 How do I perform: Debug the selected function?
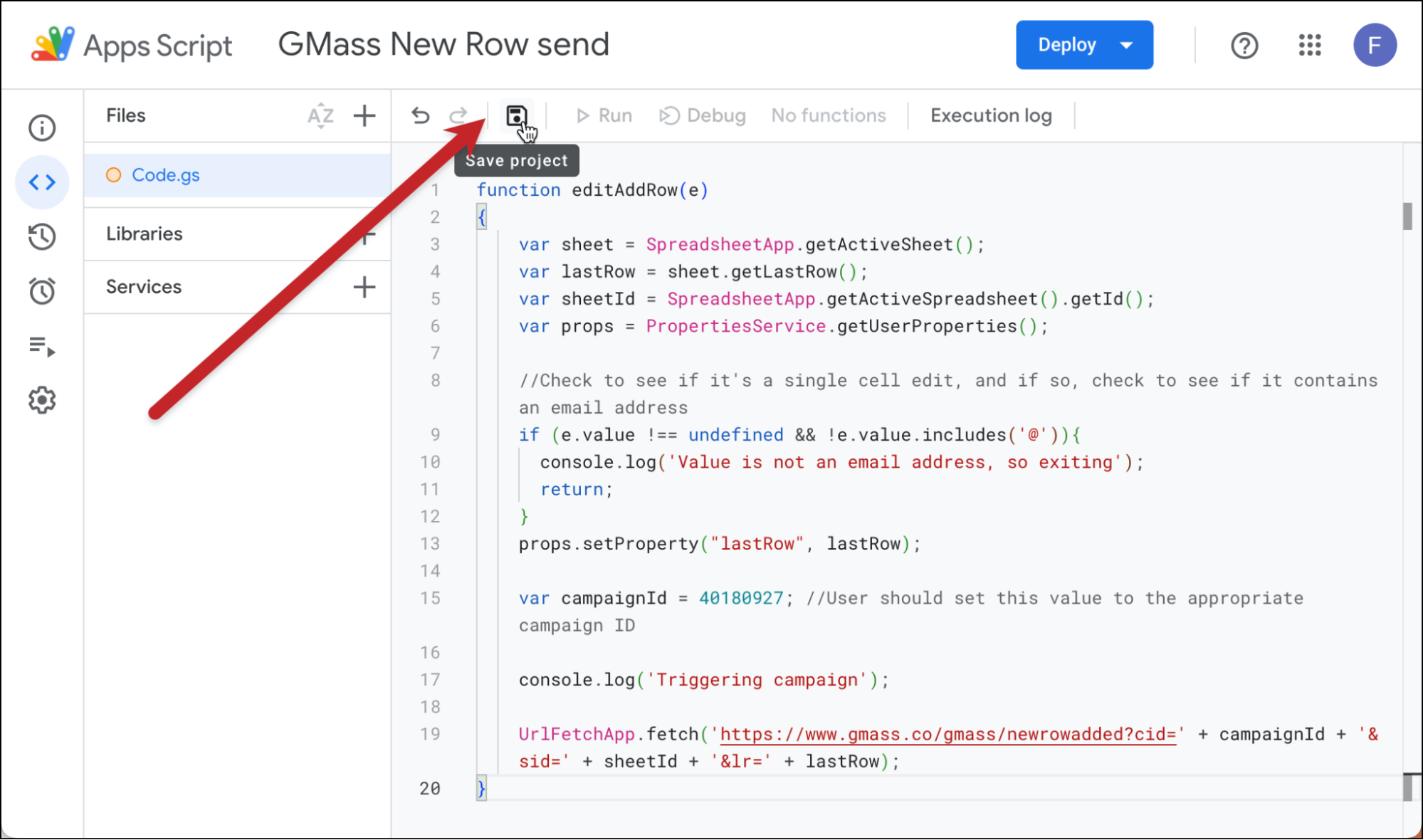point(702,115)
